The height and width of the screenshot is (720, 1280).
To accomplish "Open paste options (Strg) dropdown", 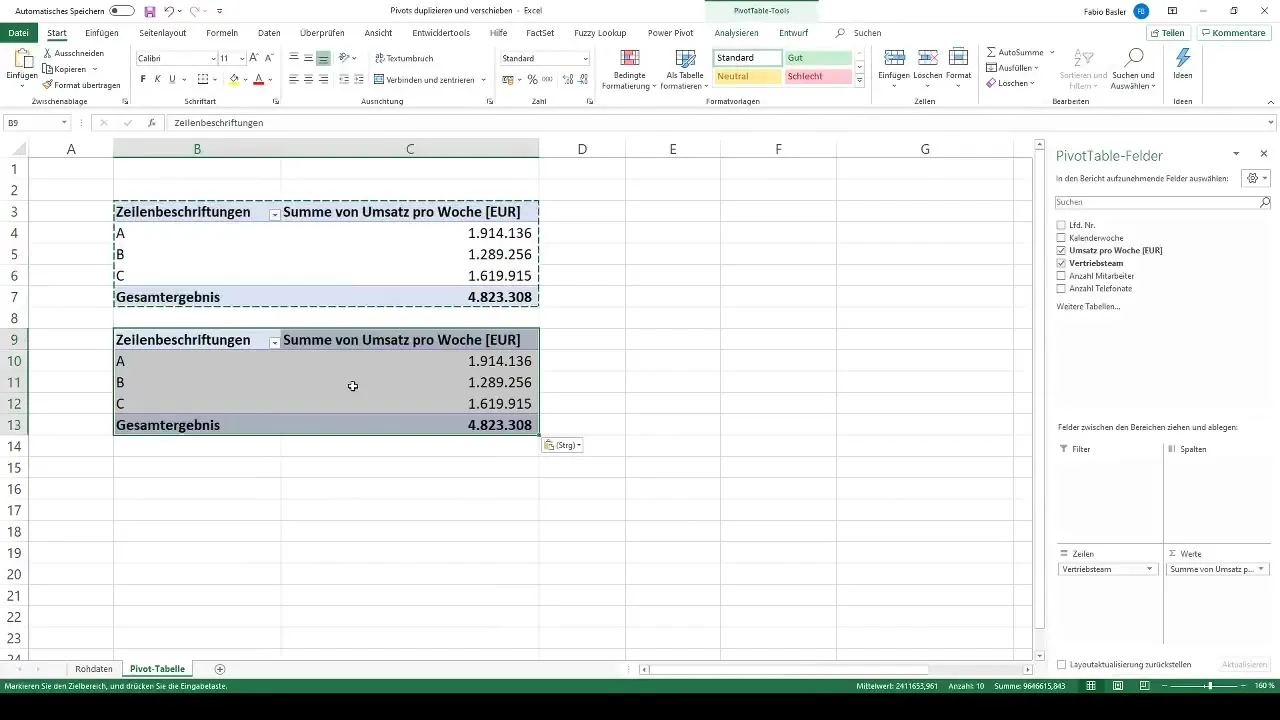I will click(x=562, y=445).
